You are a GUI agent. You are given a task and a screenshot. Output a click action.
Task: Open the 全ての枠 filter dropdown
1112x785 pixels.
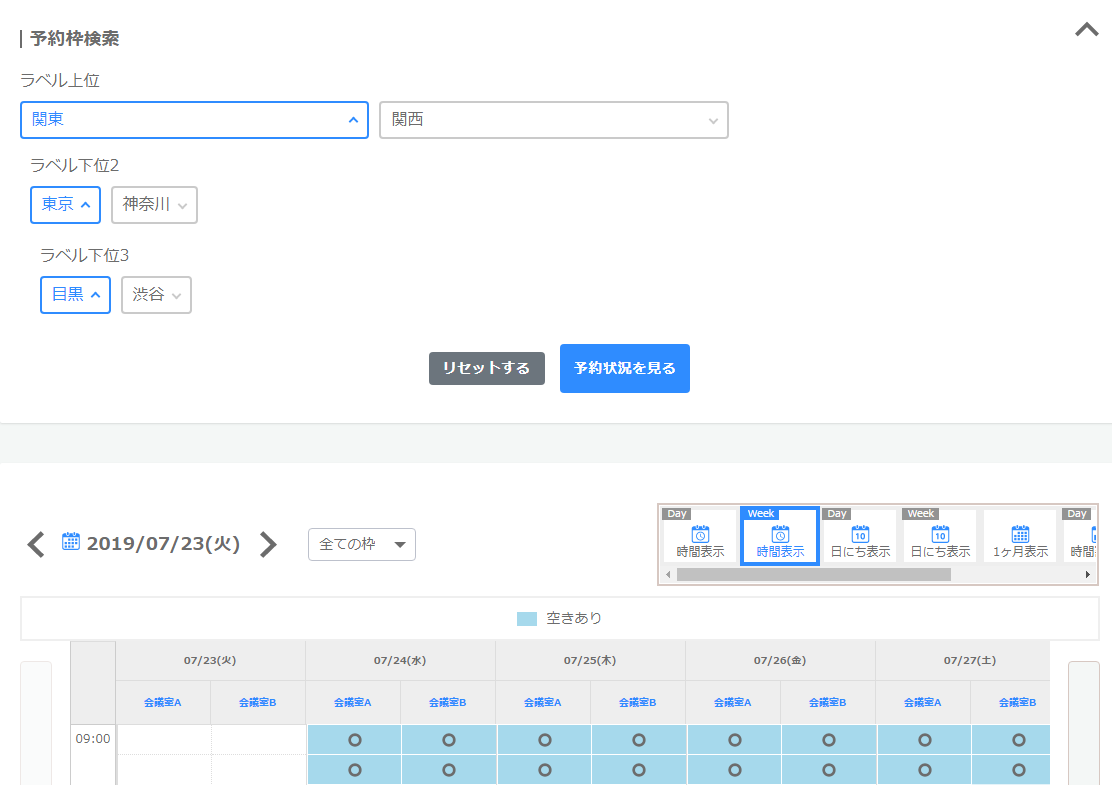(x=361, y=545)
